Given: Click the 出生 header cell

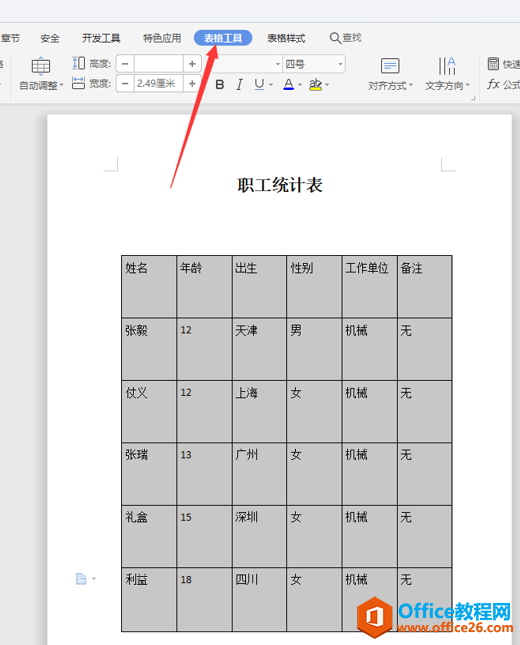Looking at the screenshot, I should click(259, 286).
